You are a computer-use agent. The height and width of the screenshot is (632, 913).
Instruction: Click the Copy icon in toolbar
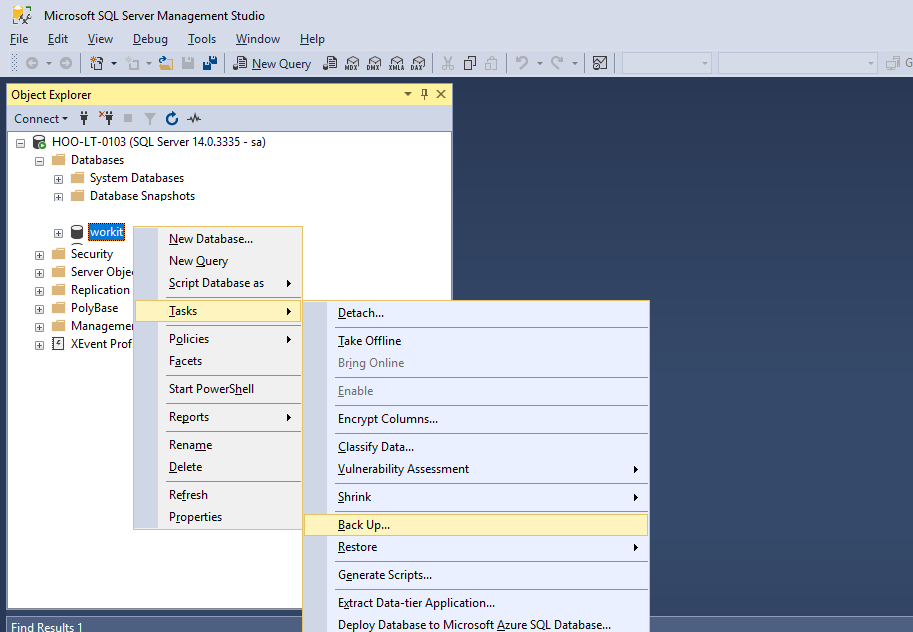[470, 63]
